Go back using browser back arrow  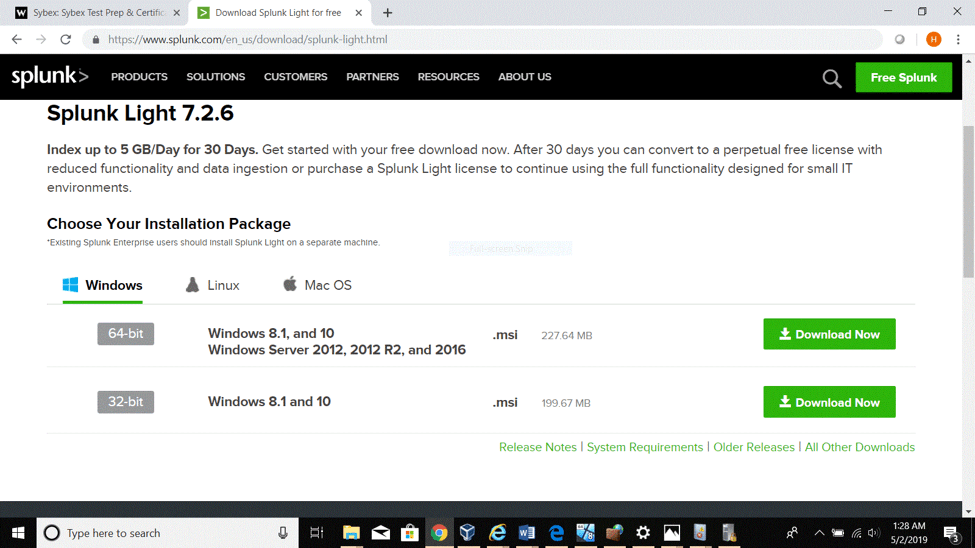17,39
